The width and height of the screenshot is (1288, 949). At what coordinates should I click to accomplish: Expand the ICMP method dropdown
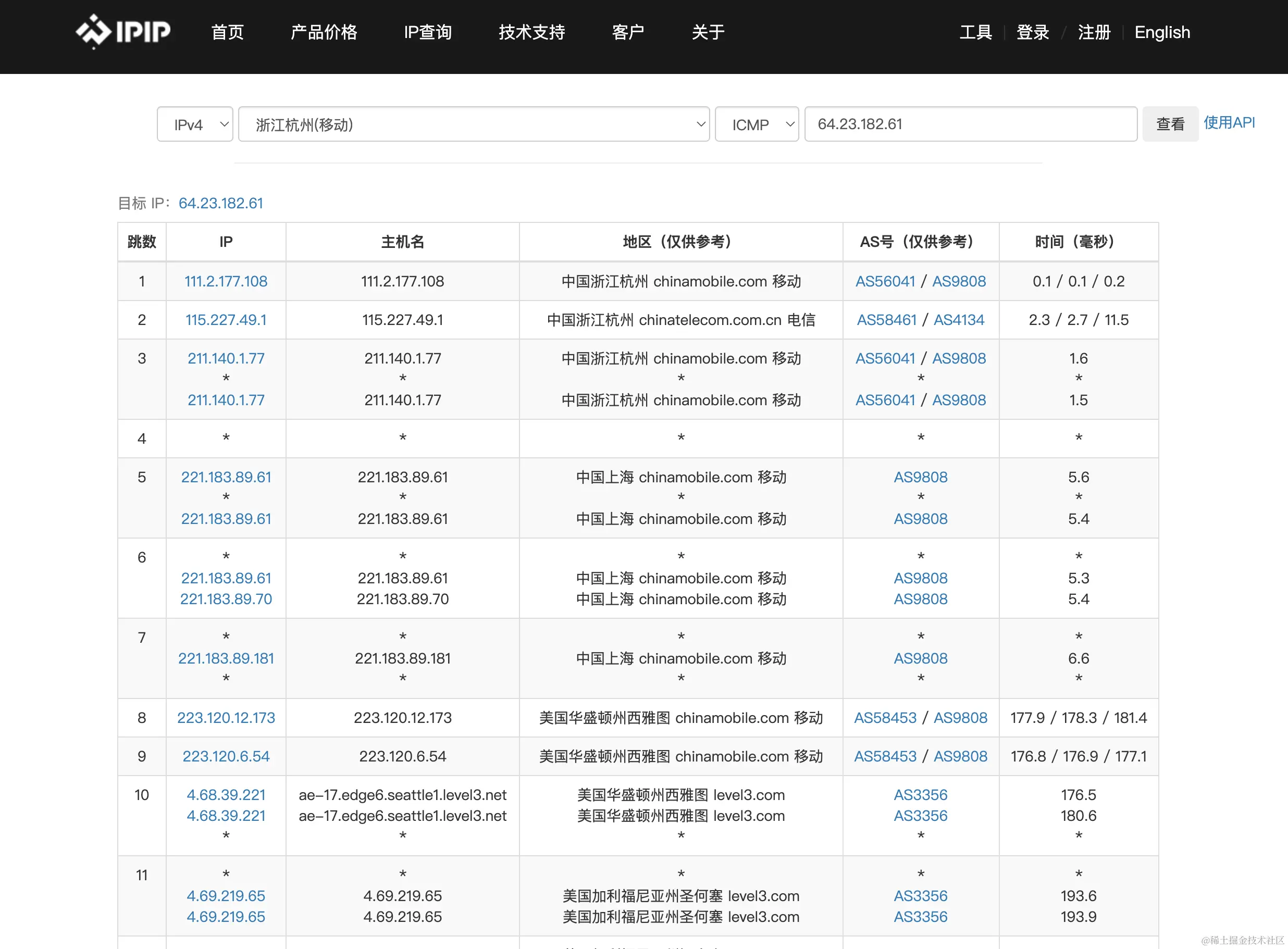pos(757,124)
